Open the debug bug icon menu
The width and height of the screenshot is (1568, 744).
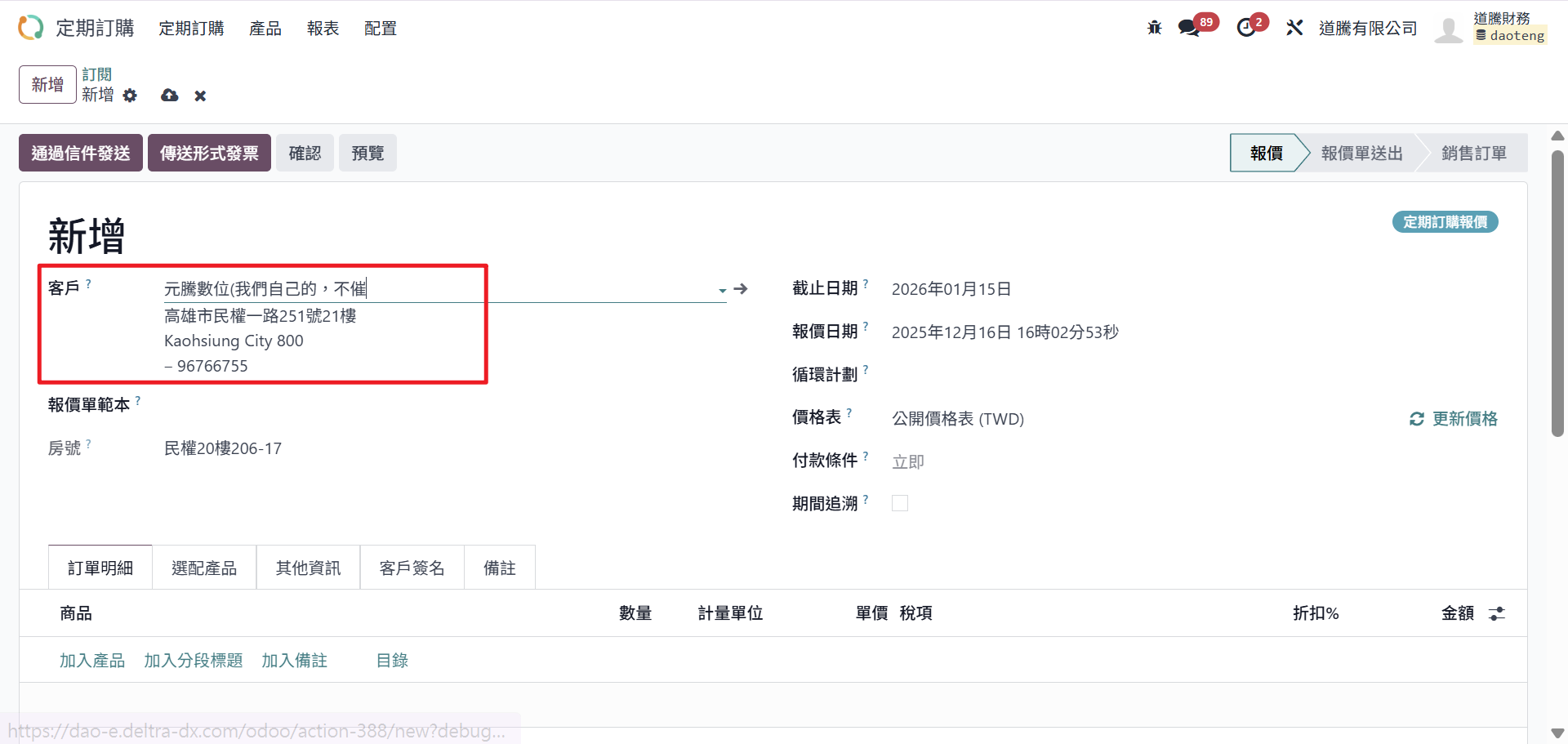1154,28
